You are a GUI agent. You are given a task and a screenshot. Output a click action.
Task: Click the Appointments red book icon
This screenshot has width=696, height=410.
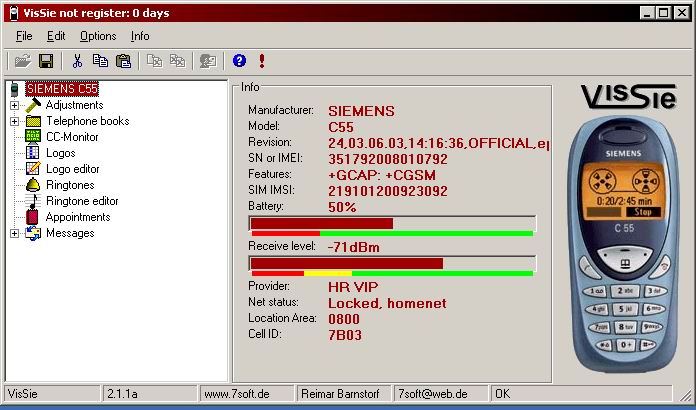tap(32, 217)
